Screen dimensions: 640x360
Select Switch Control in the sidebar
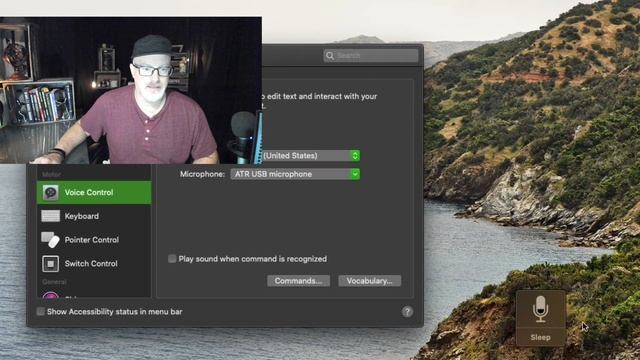coord(94,264)
